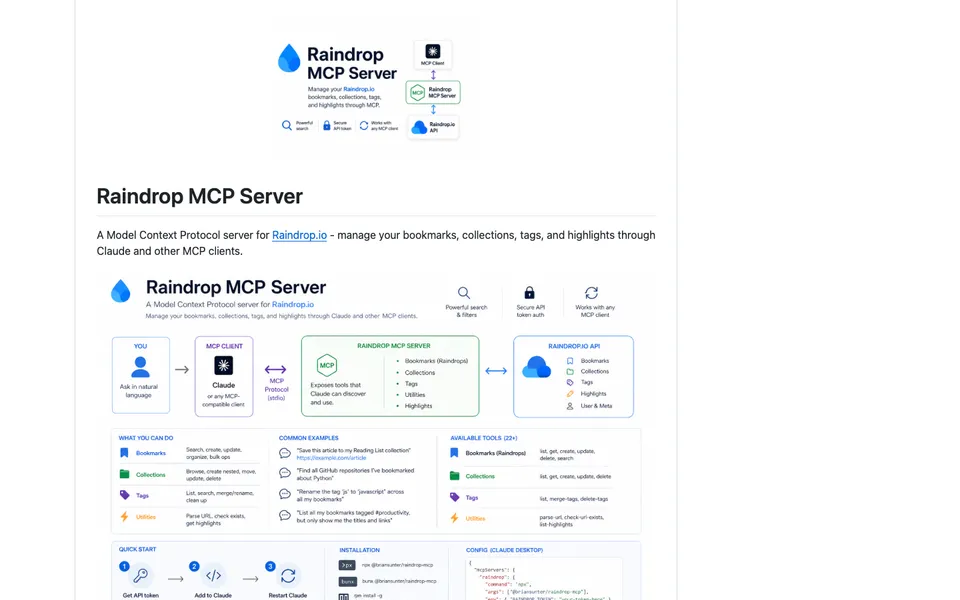Click the bookmark icon under WHAT YOU CAN DO
This screenshot has width=960, height=600.
coord(124,453)
